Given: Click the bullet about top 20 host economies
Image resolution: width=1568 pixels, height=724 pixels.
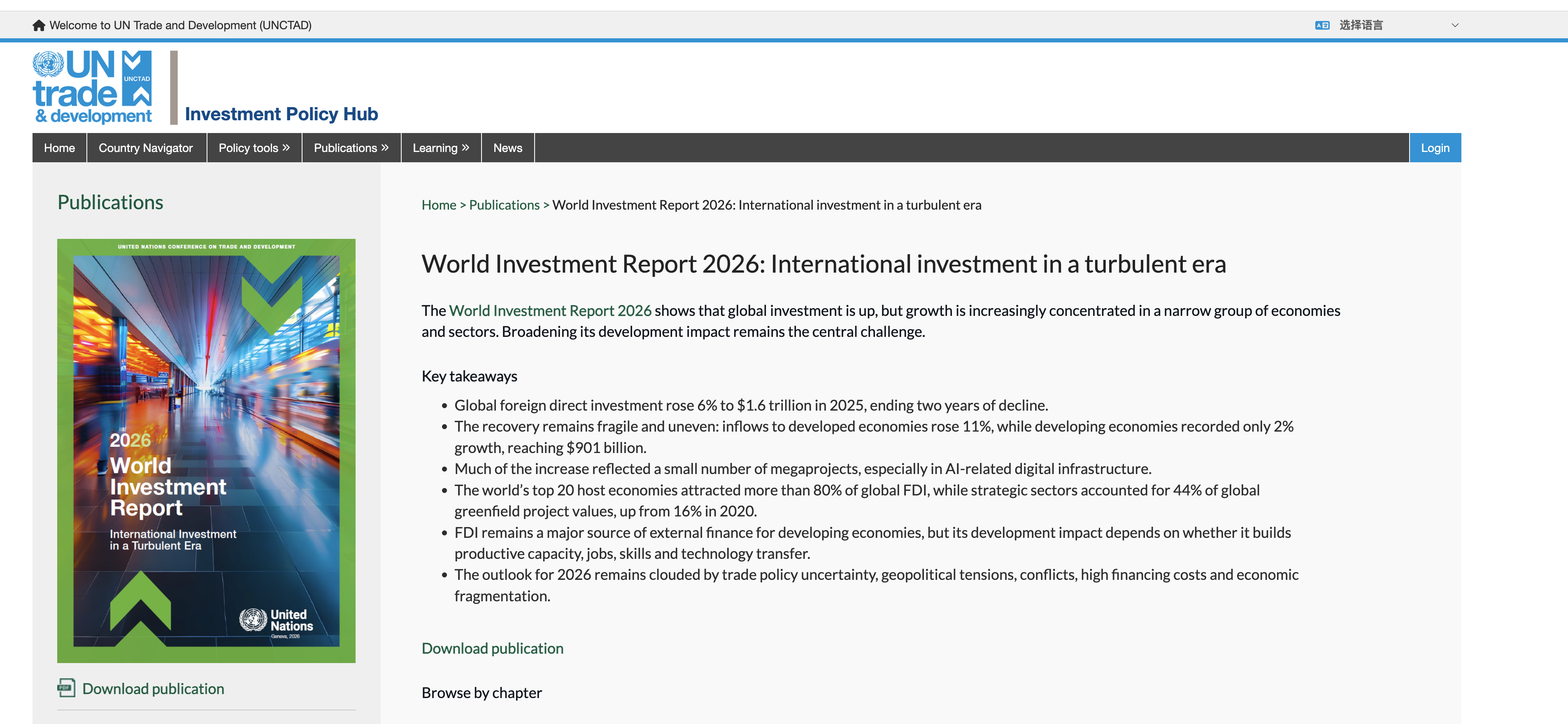Looking at the screenshot, I should 857,500.
